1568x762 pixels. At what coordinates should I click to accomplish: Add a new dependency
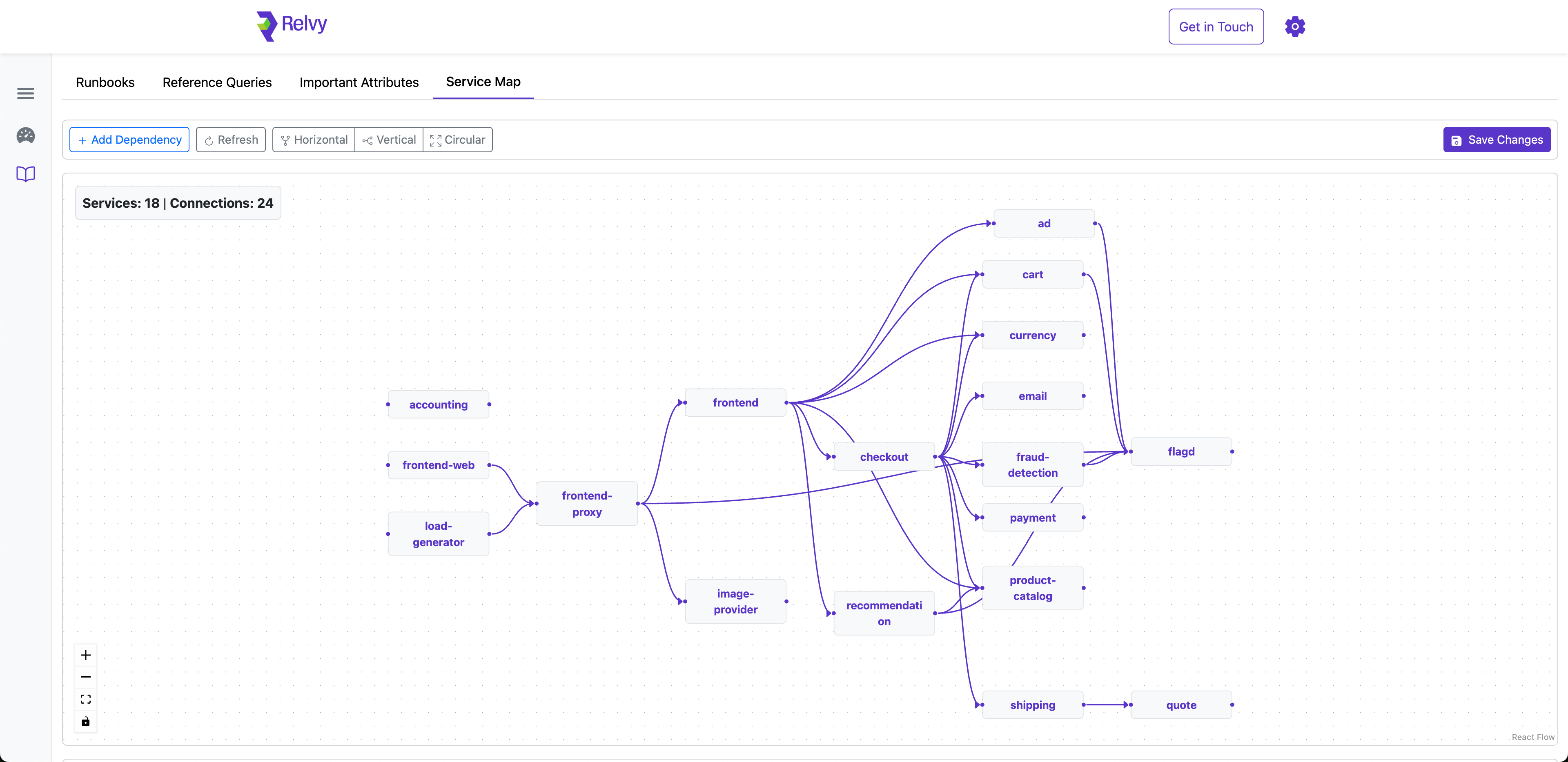coord(129,139)
